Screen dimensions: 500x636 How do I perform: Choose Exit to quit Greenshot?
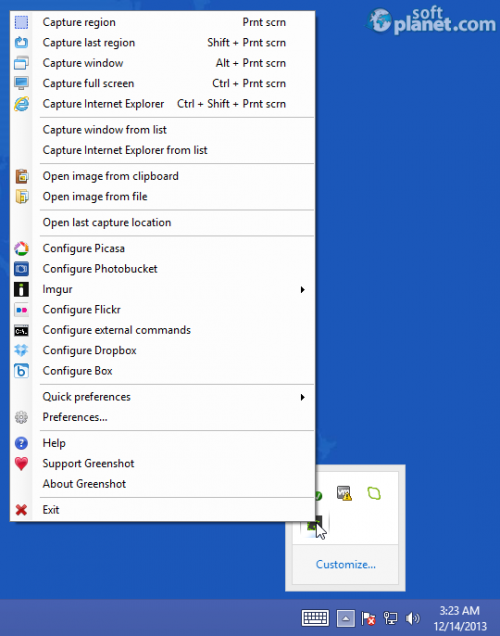pos(163,509)
